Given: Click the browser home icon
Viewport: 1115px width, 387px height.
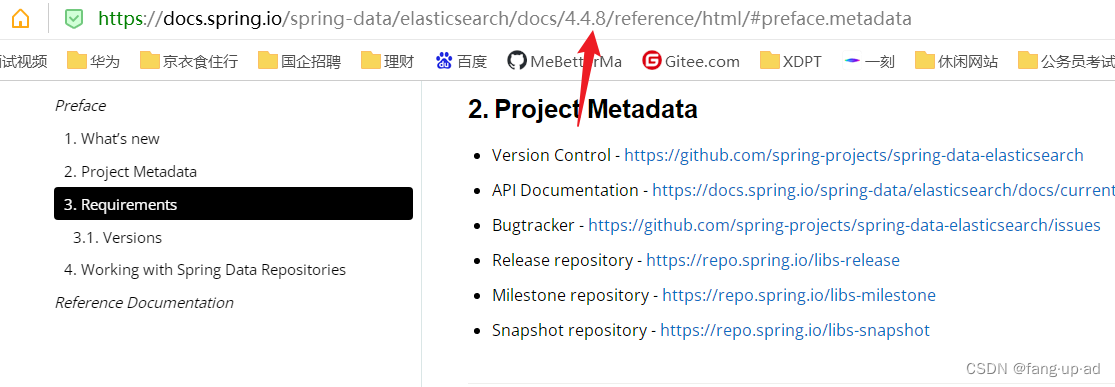Looking at the screenshot, I should tap(21, 19).
